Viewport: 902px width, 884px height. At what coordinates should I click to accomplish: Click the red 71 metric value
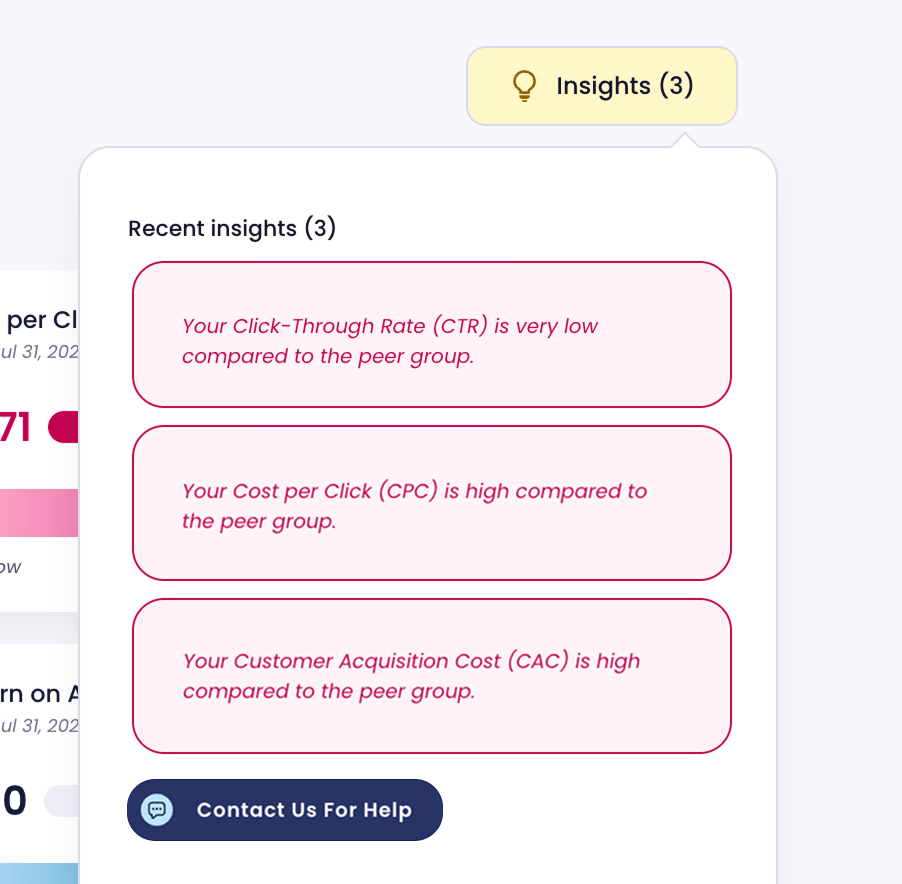pyautogui.click(x=15, y=427)
